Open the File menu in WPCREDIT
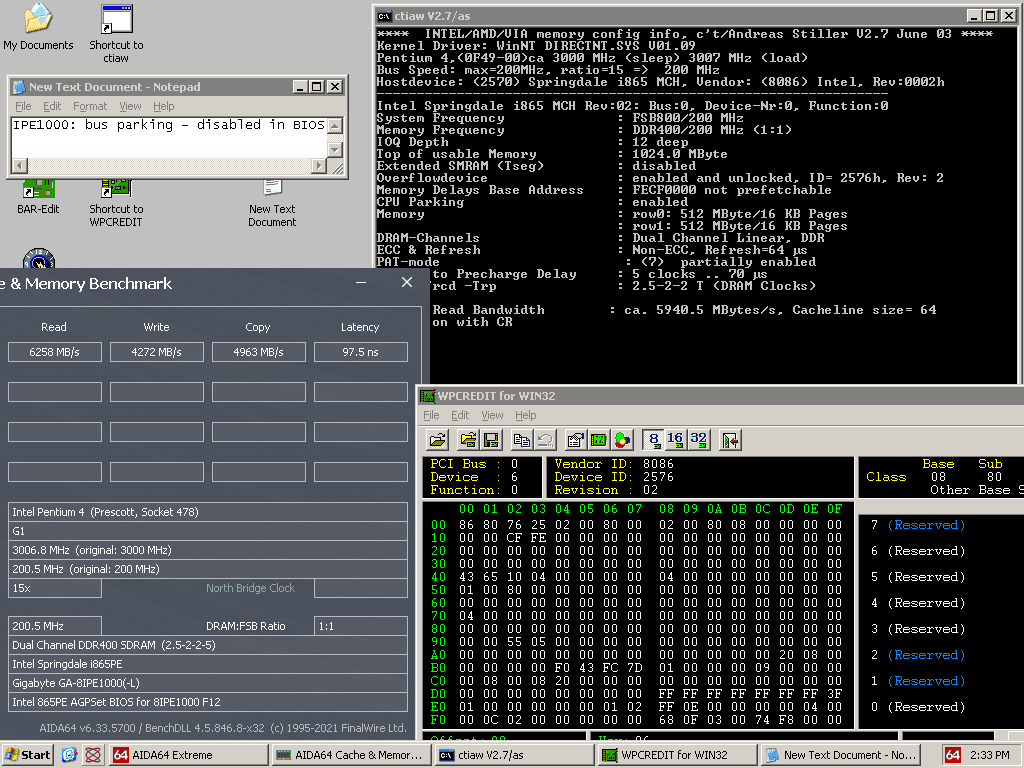The height and width of the screenshot is (768, 1024). (x=431, y=415)
